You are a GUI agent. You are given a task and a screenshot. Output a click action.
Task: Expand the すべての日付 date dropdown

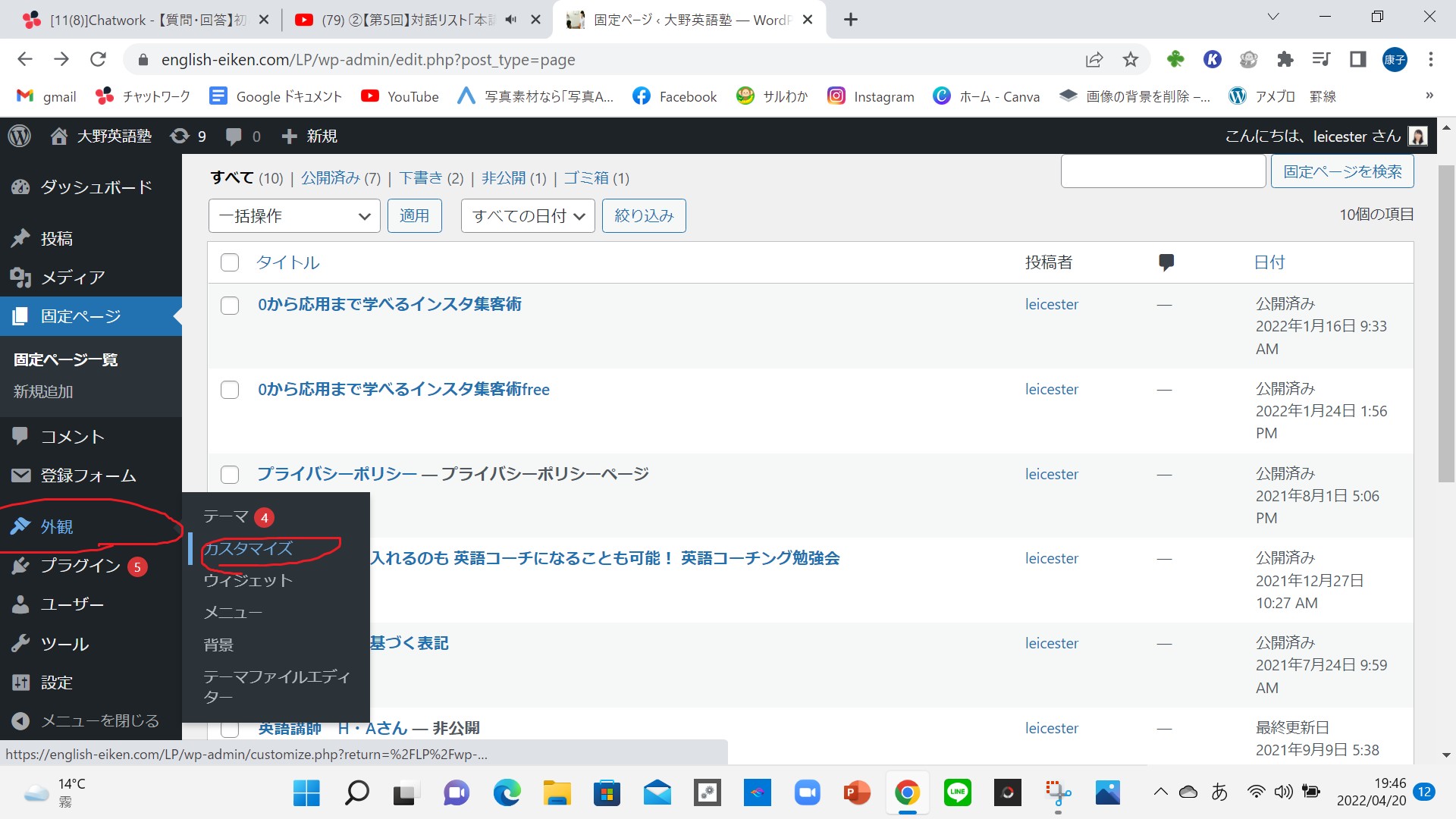[x=528, y=216]
